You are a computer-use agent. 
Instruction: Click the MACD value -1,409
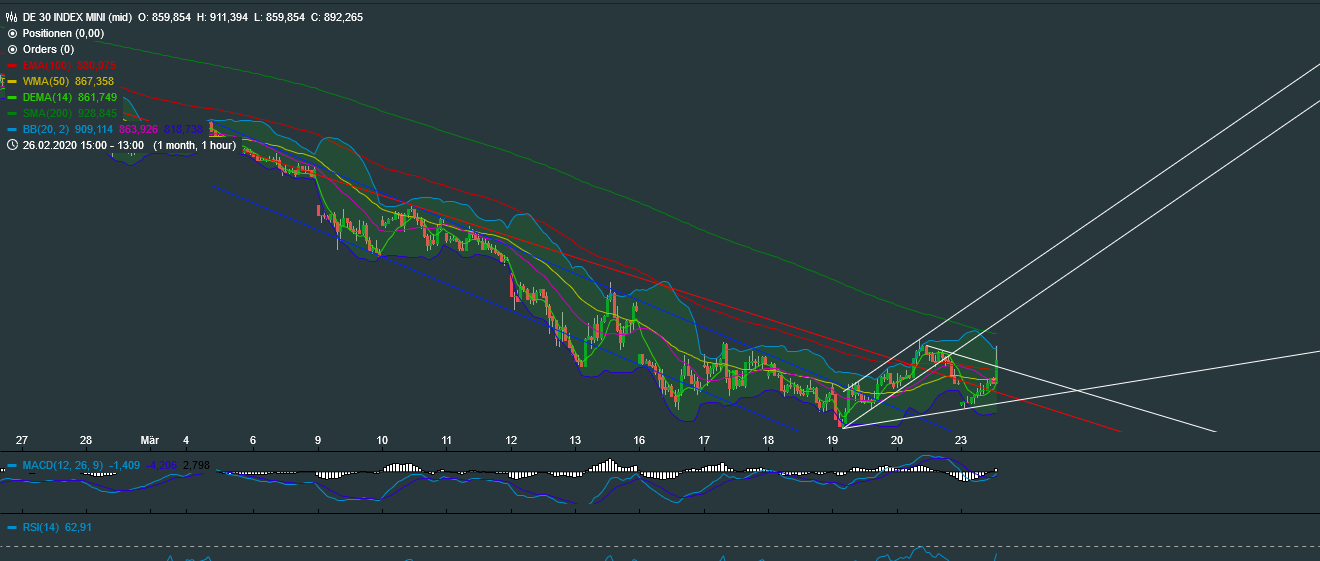[x=125, y=466]
